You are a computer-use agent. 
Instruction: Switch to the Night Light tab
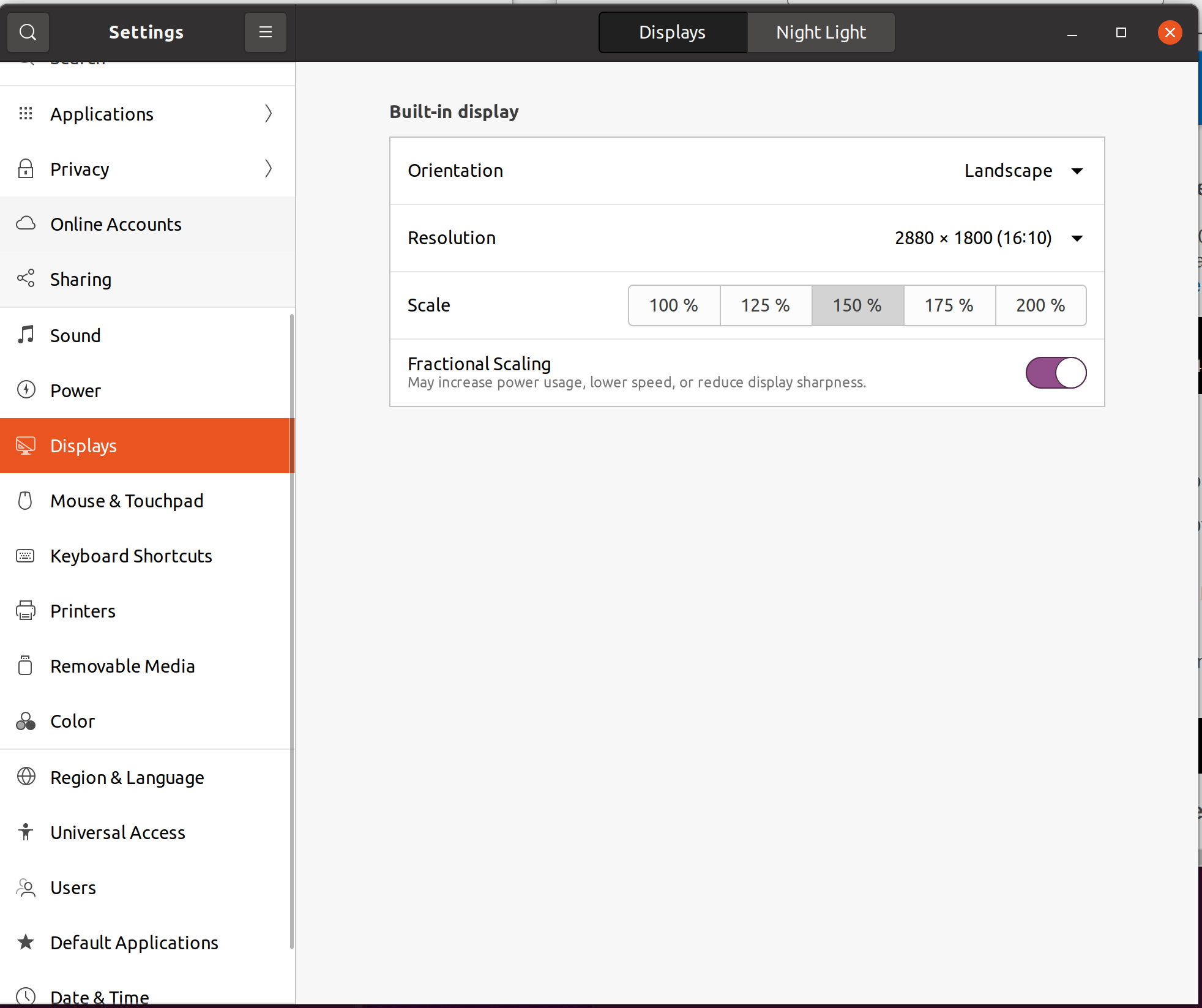click(821, 32)
